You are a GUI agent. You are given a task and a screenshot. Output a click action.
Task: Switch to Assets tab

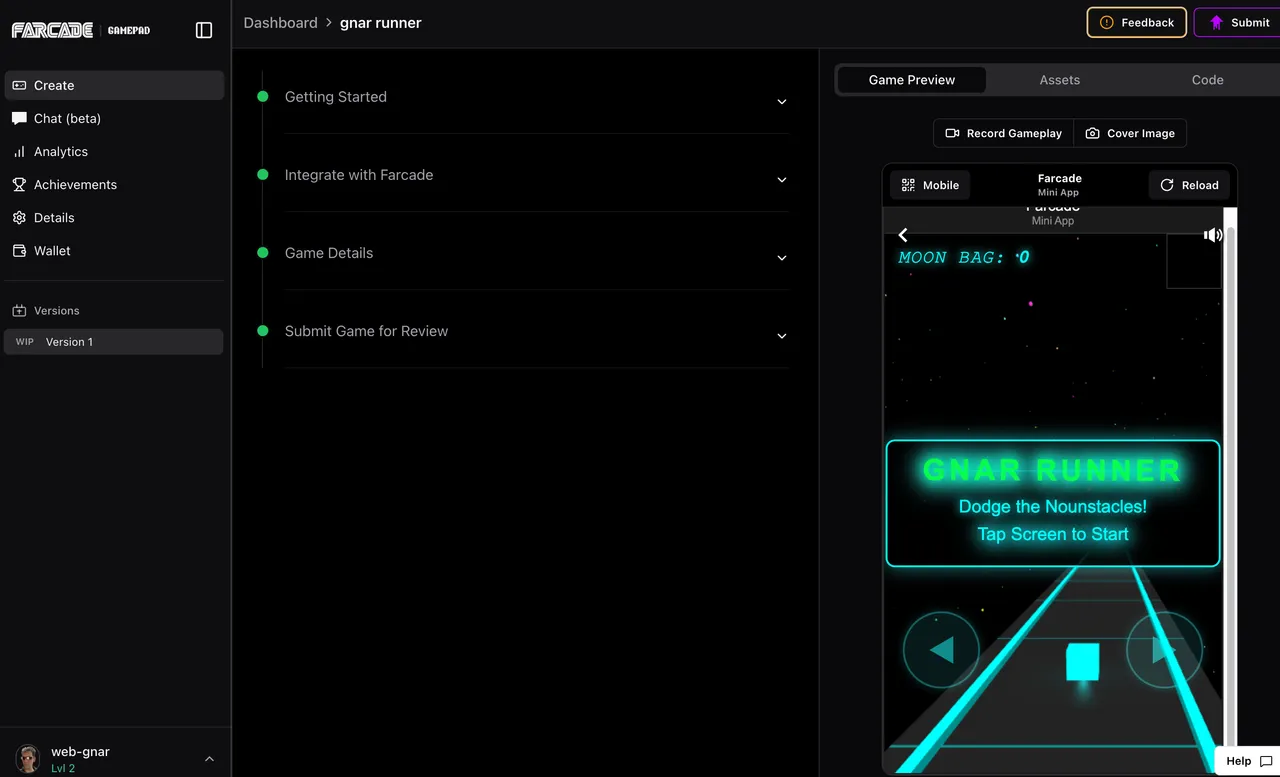(x=1060, y=80)
